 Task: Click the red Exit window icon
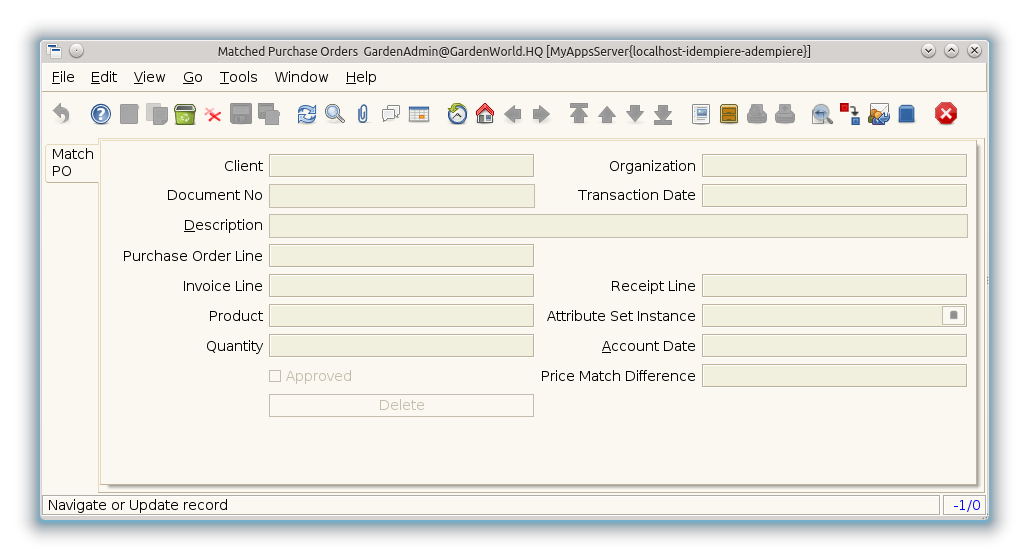[945, 114]
